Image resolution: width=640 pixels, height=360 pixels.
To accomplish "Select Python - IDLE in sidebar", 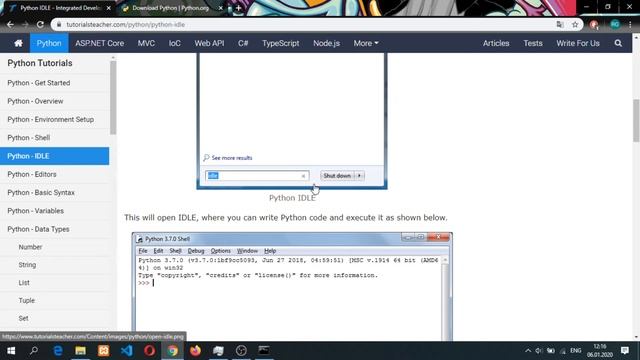I will pyautogui.click(x=55, y=156).
